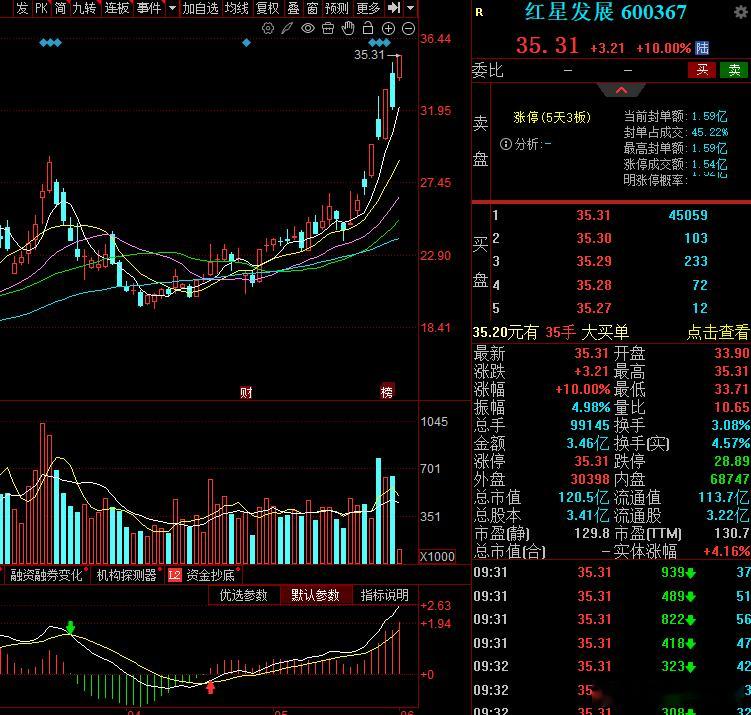Click the single blue diamond event marker

point(246,43)
